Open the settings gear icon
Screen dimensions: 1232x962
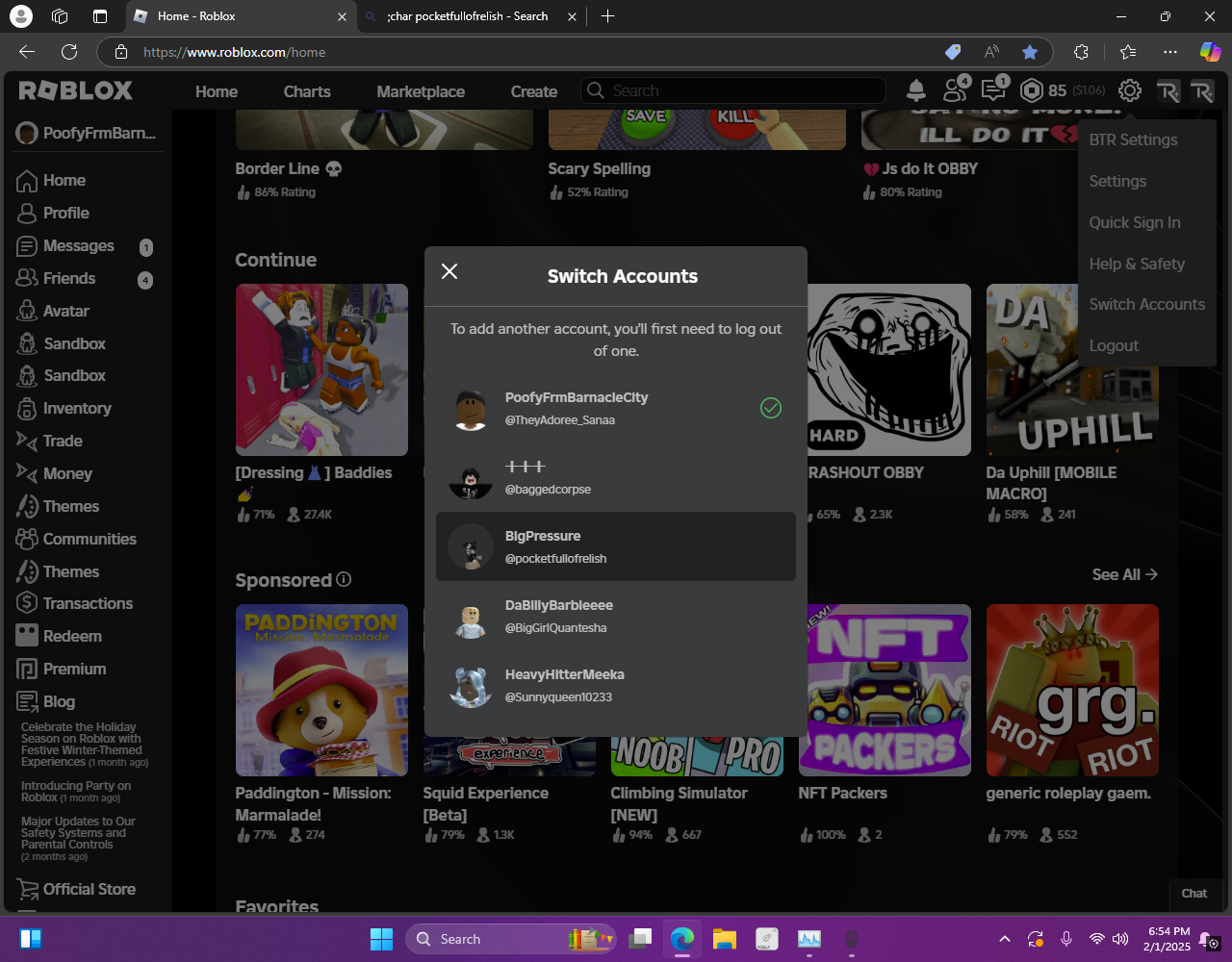click(x=1130, y=90)
